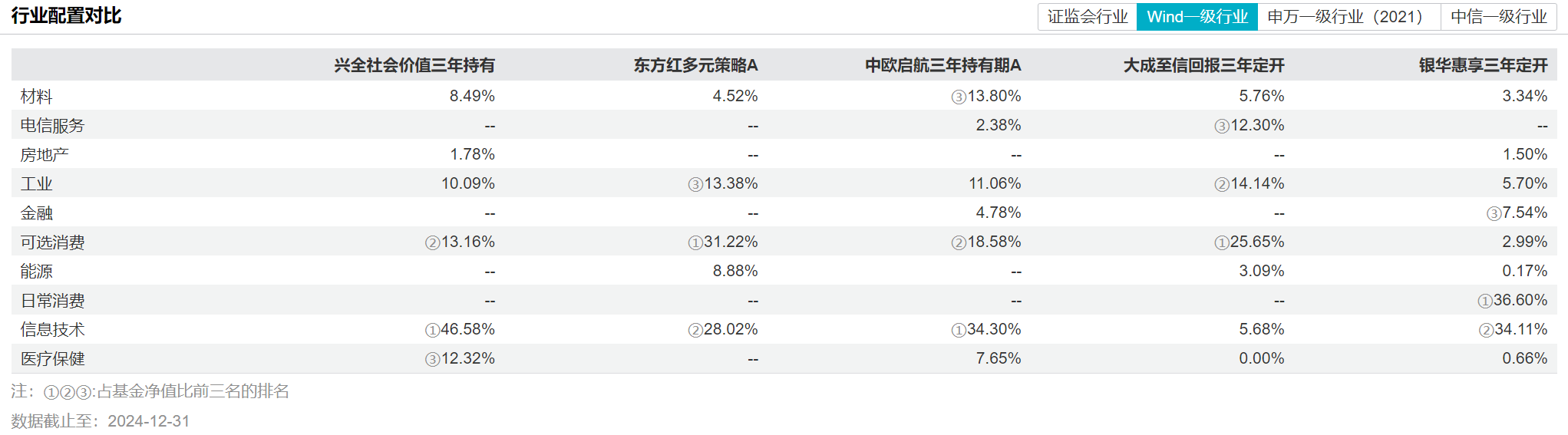Click the rank ① marker beside 46.58%

(433, 330)
